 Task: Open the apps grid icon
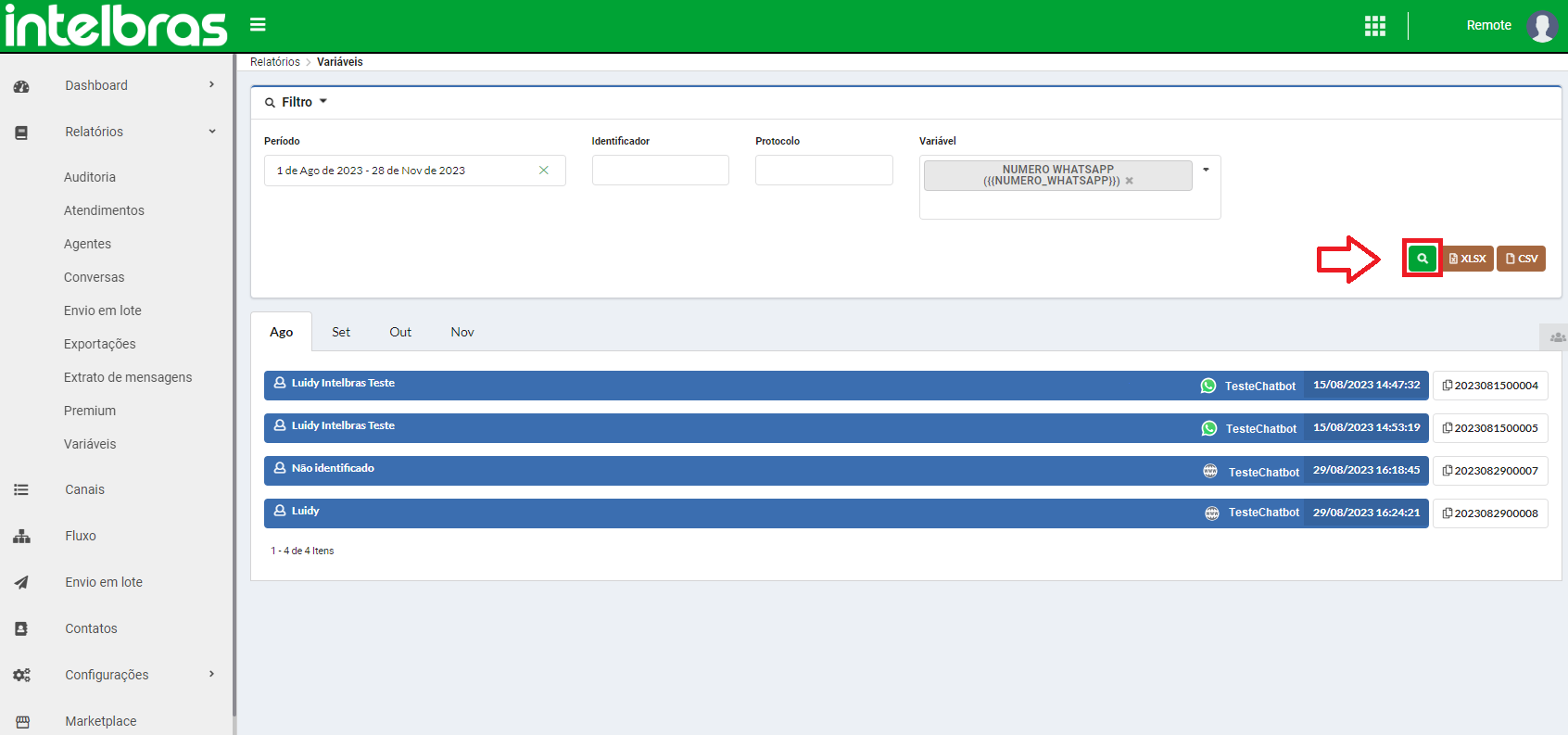click(x=1375, y=26)
